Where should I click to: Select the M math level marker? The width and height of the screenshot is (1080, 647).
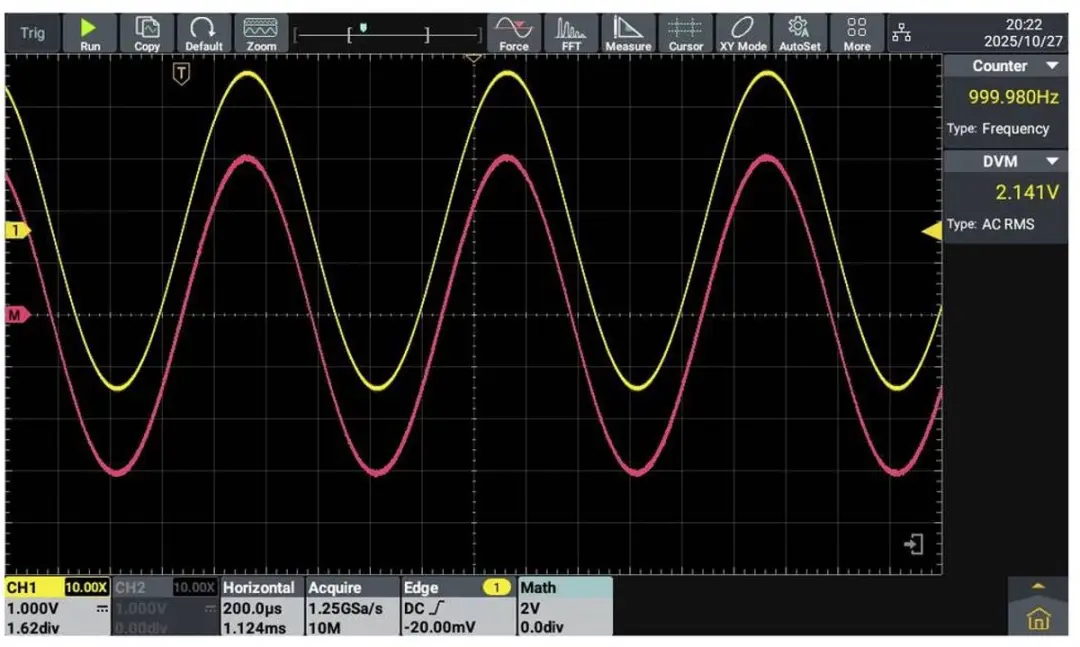point(17,315)
